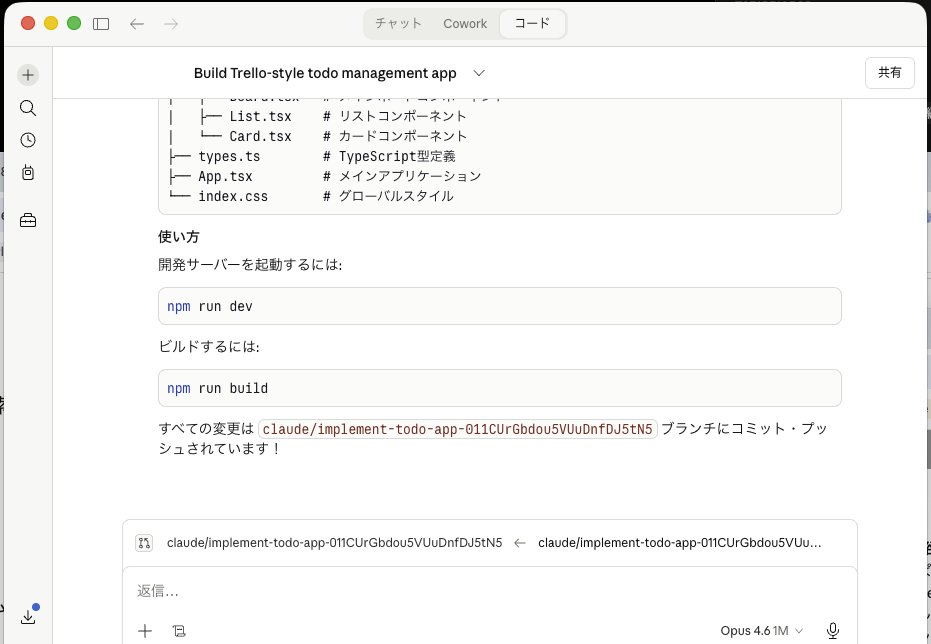Screen dimensions: 931x644
Task: Select the コード tab
Action: click(x=532, y=24)
